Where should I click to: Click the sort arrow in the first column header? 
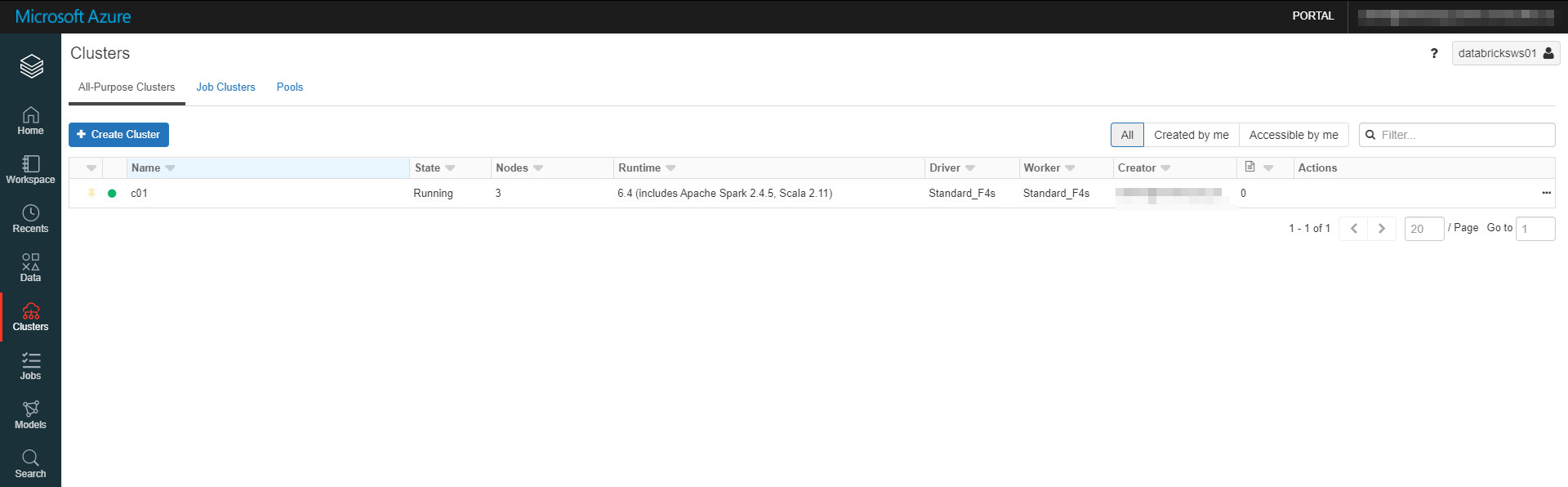91,168
